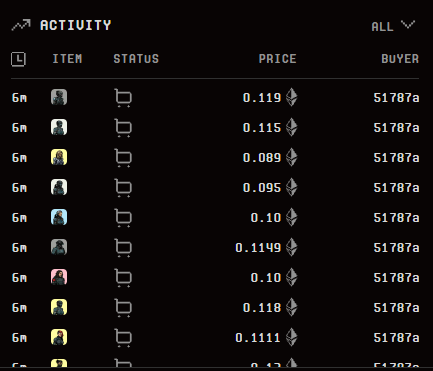Viewport: 433px width, 371px height.
Task: Click the cart sale icon in the 0.095 row
Action: (123, 188)
